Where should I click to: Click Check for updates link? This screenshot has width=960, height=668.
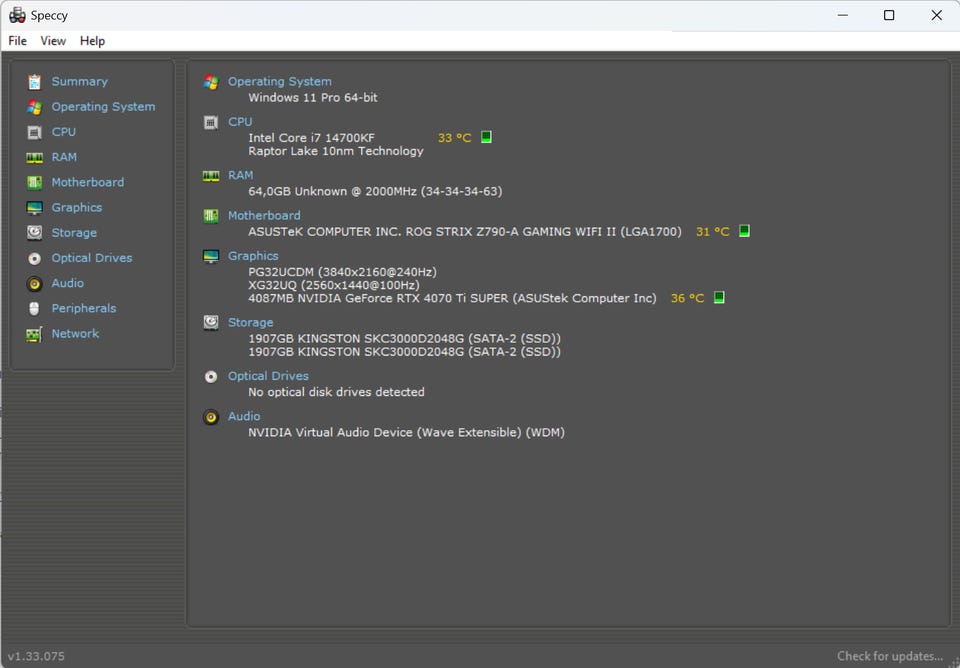click(x=889, y=656)
